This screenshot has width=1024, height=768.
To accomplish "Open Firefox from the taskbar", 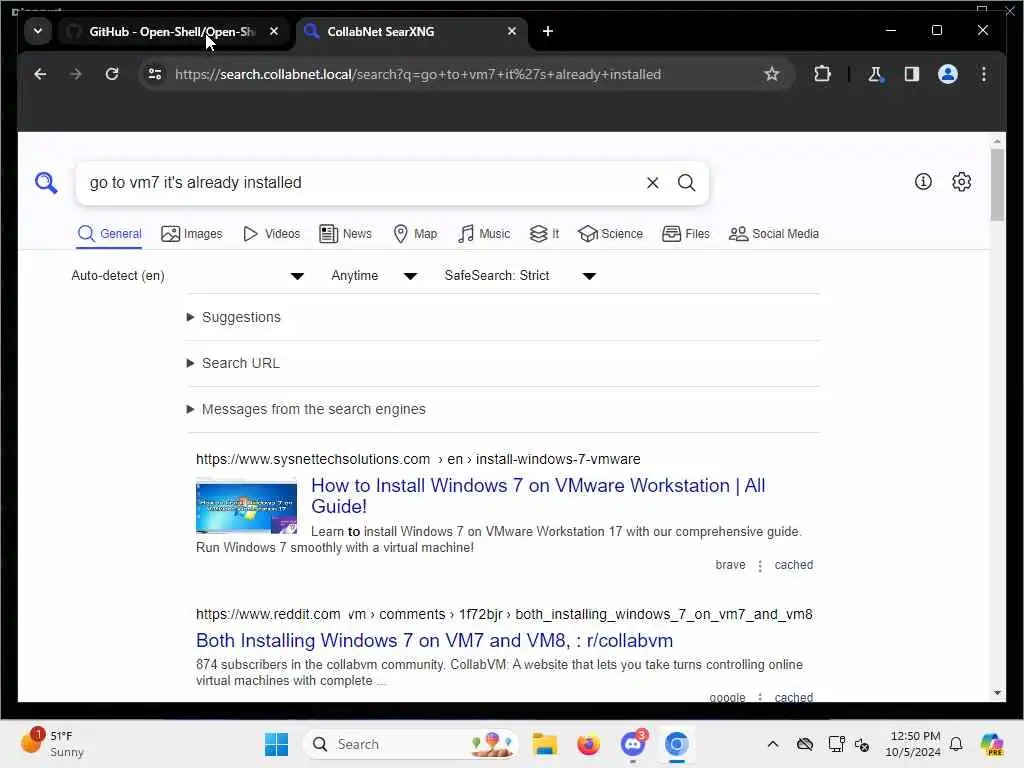I will coord(588,744).
